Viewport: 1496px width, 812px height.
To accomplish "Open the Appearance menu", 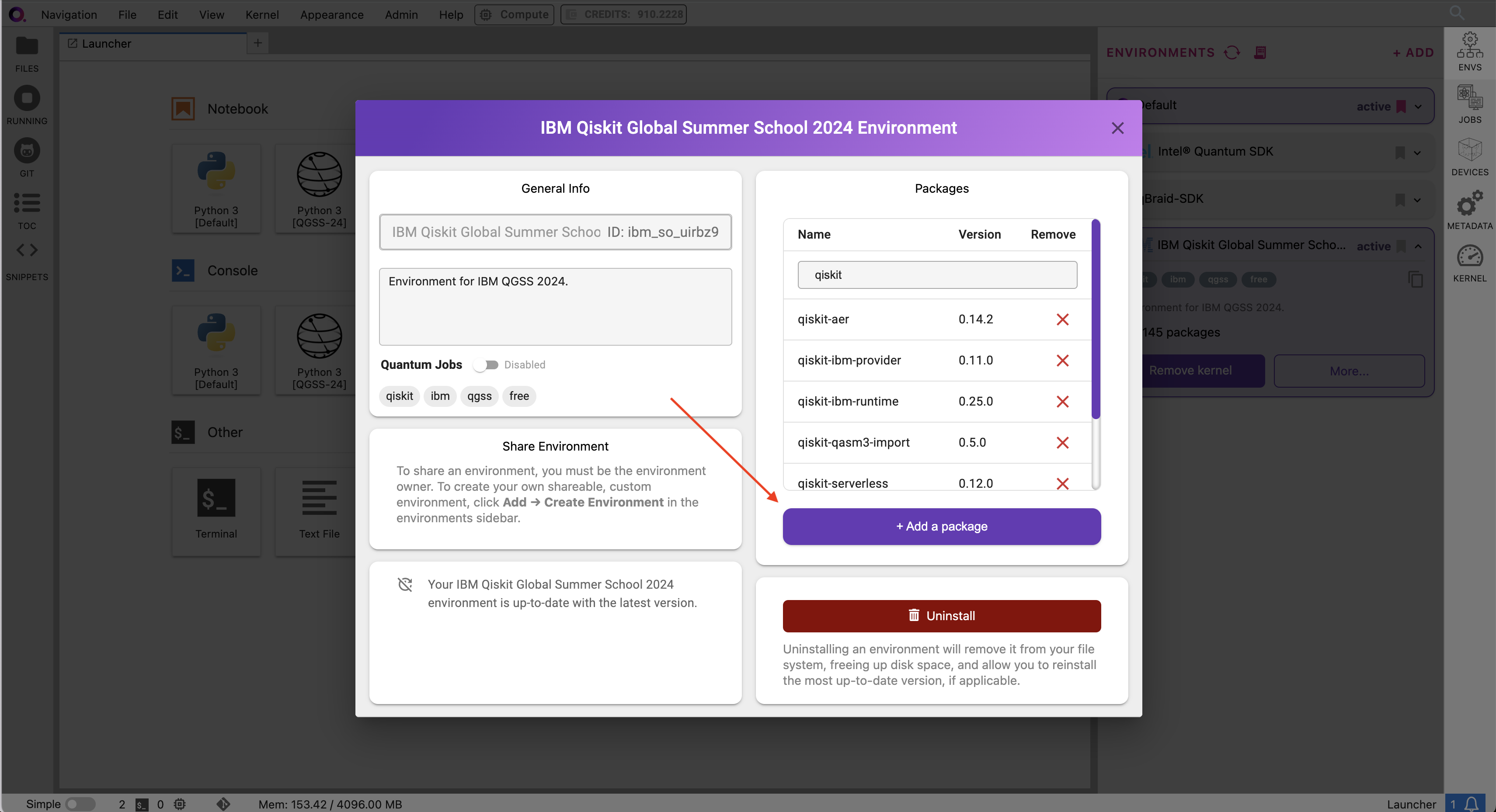I will 332,14.
